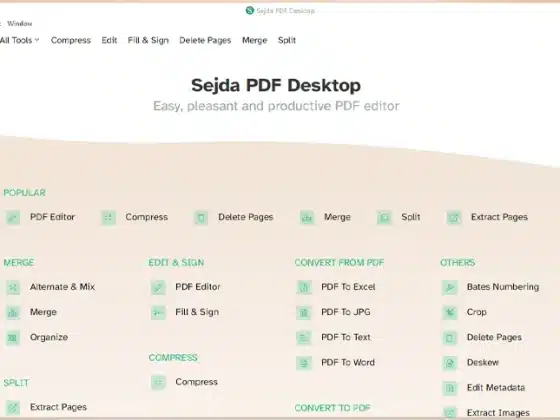
Task: Open the Deskew link
Action: click(483, 362)
